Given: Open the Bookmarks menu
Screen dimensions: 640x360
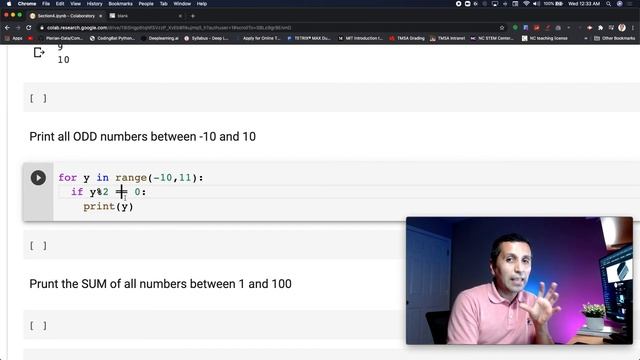Looking at the screenshot, I should click(120, 4).
